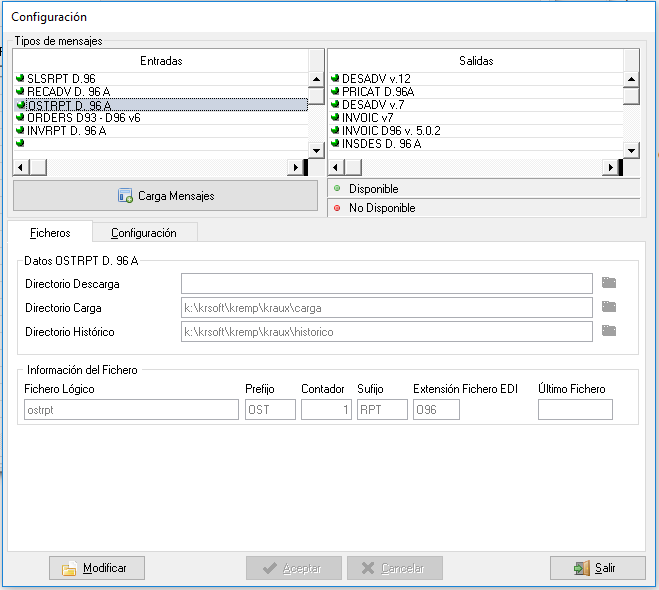659x590 pixels.
Task: Click Entradas horizontal scroll right arrow
Action: click(295, 167)
